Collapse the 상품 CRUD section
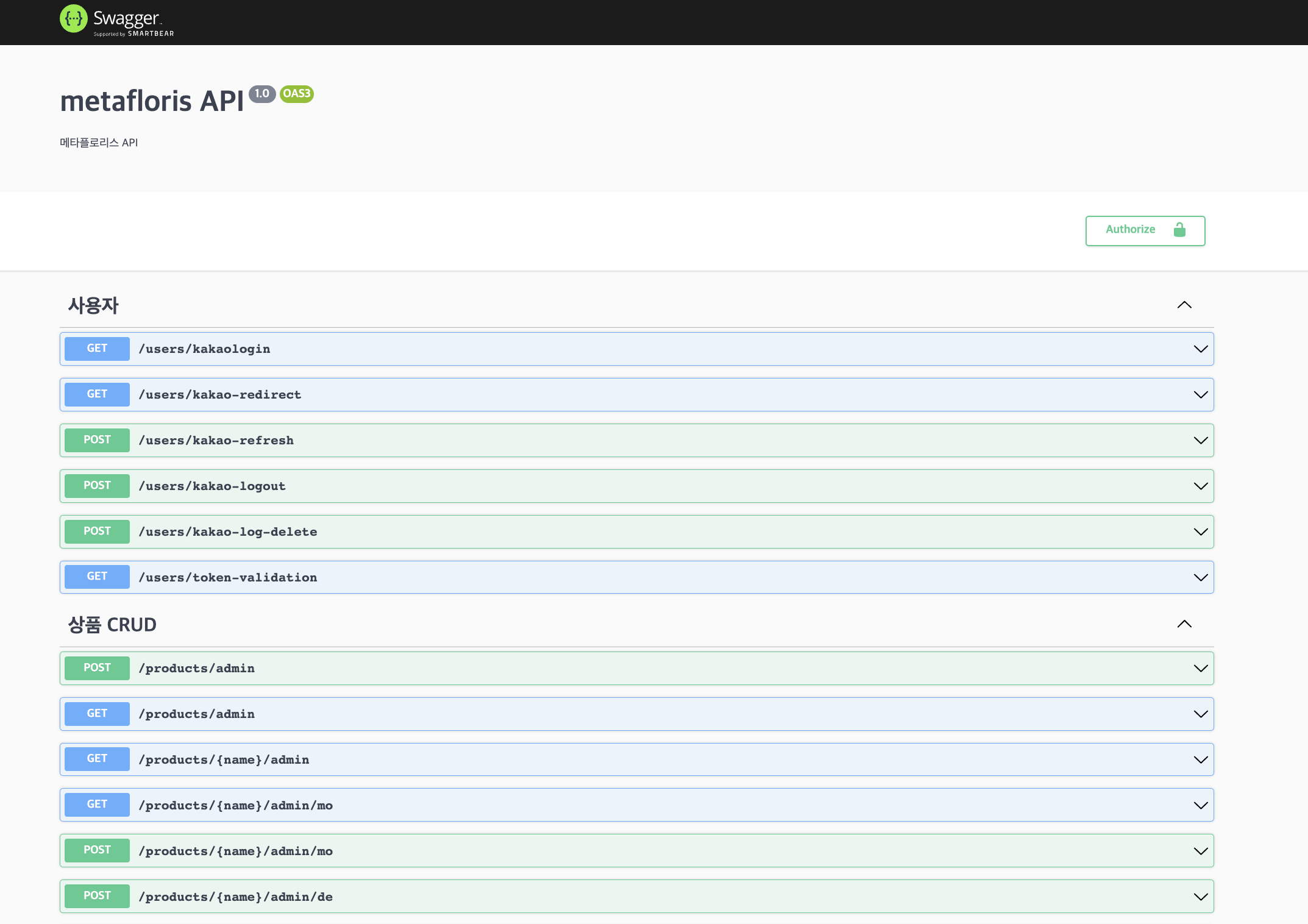 [x=1184, y=624]
